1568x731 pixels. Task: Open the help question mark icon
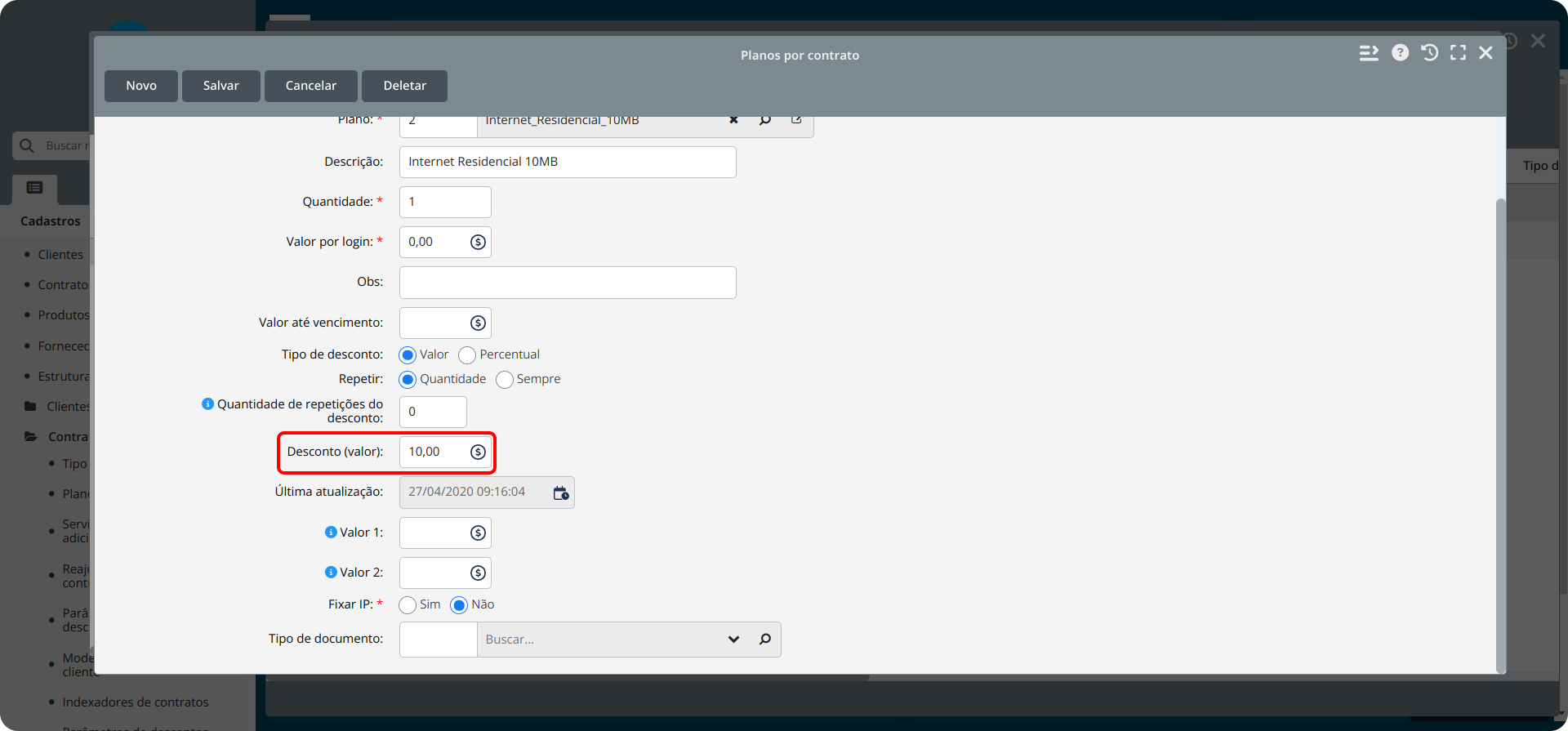(1400, 53)
